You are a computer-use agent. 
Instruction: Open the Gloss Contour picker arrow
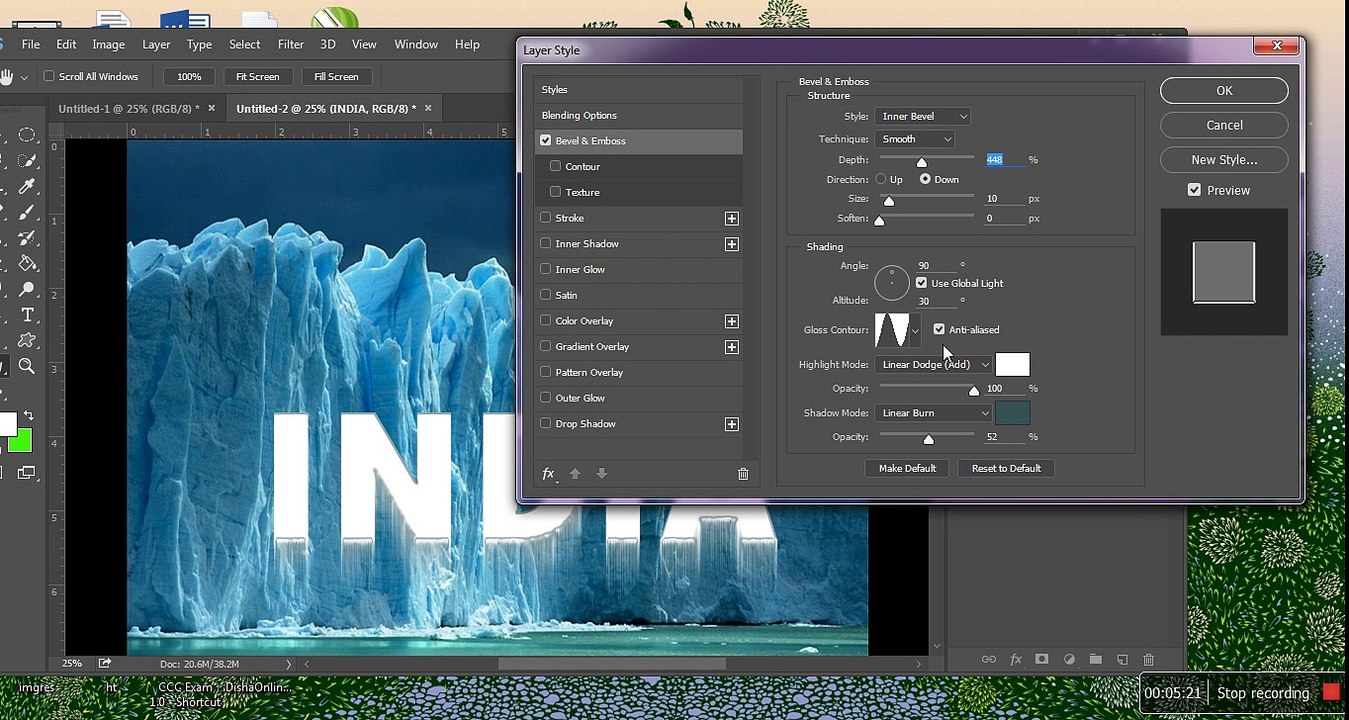(x=915, y=330)
